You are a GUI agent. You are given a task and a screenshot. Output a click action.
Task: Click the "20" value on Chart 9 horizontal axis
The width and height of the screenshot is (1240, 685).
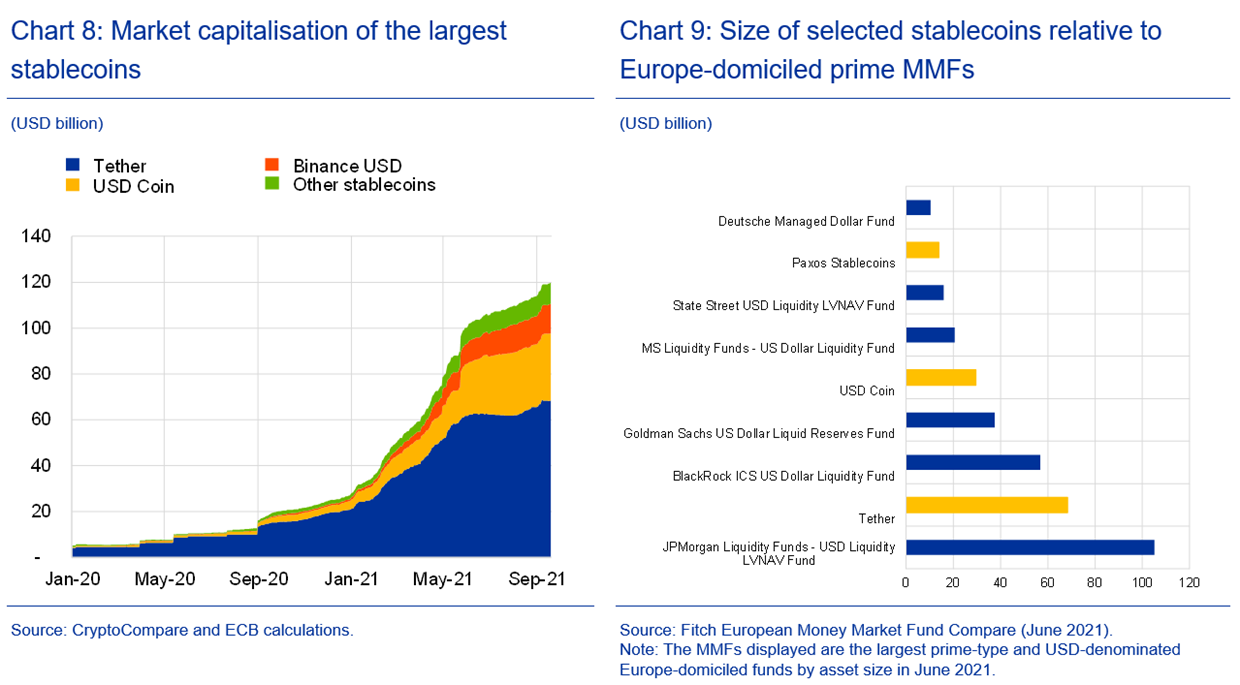click(x=953, y=582)
